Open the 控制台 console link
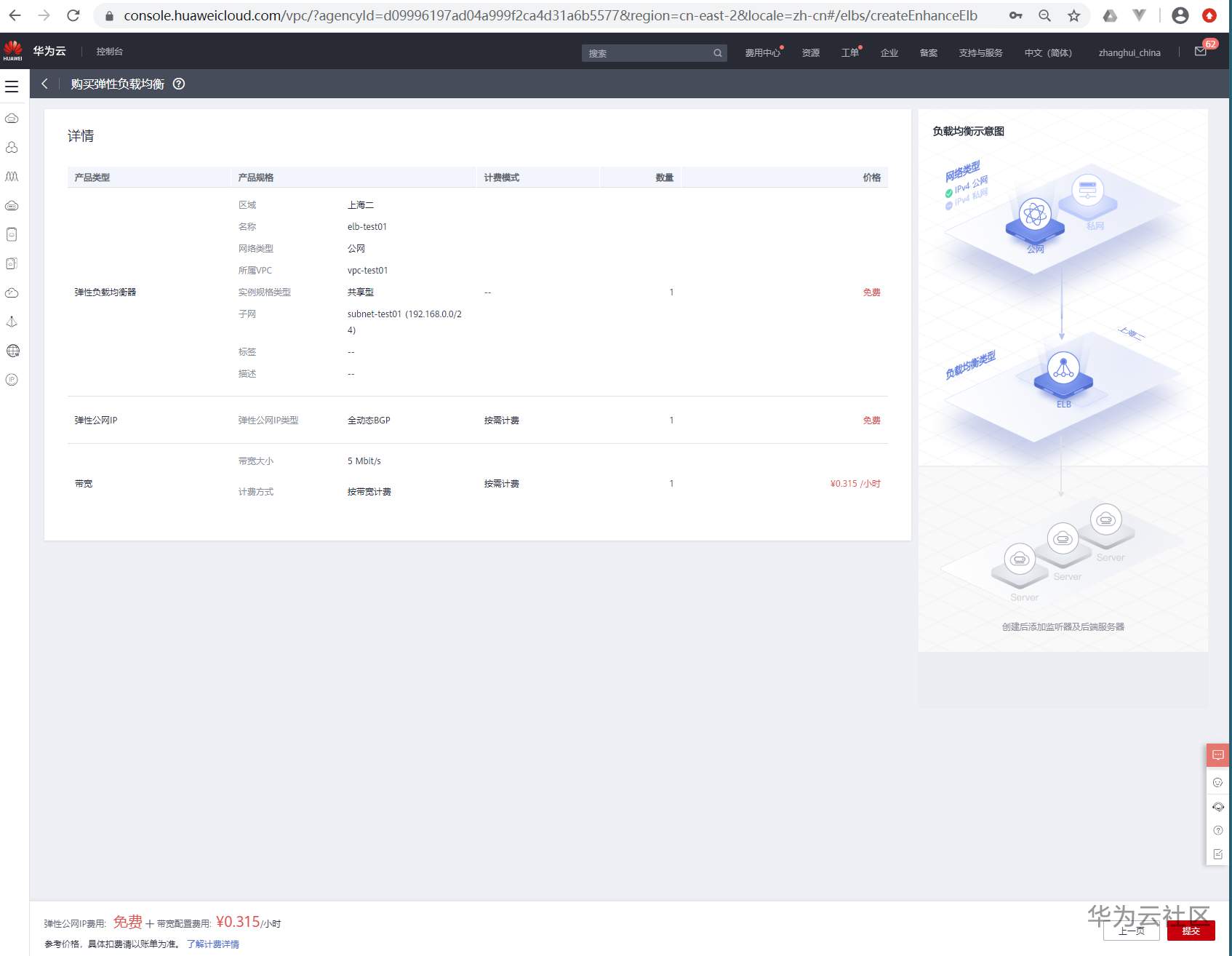Viewport: 1232px width, 956px height. click(110, 52)
